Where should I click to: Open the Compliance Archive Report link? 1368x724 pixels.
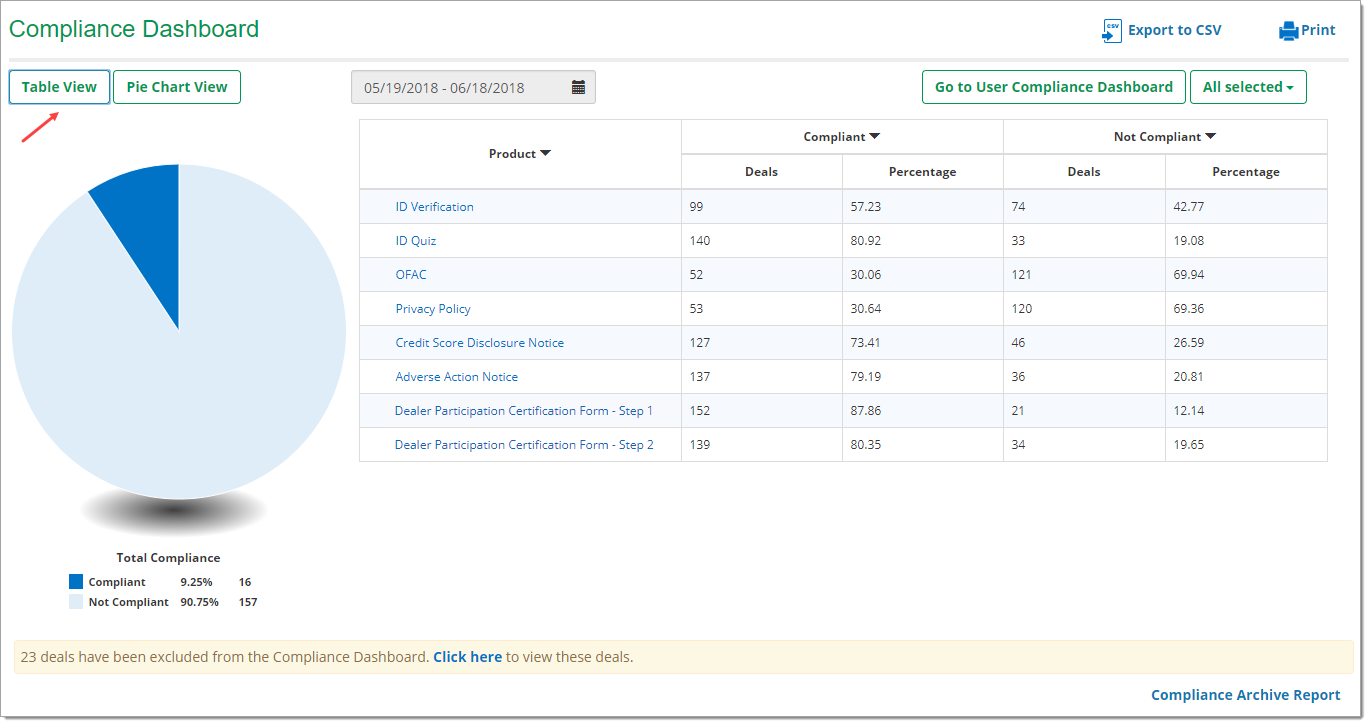coord(1245,695)
